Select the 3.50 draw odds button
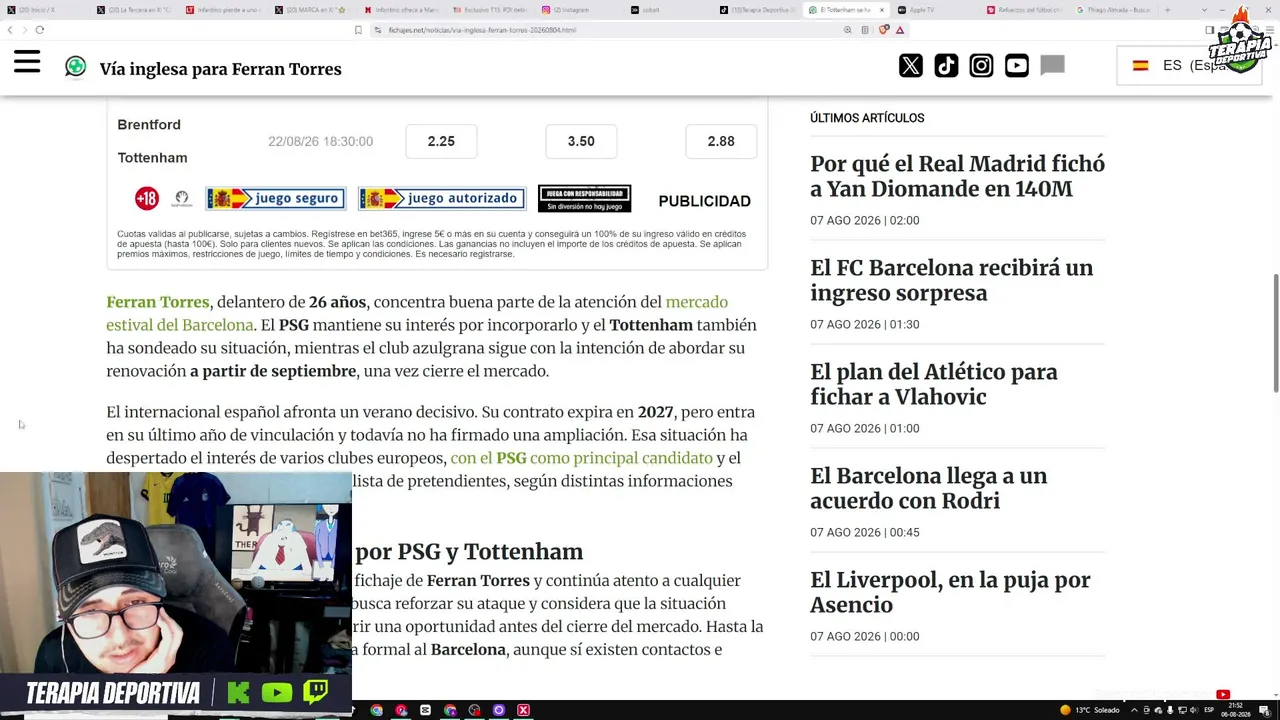The width and height of the screenshot is (1280, 720). (x=581, y=141)
